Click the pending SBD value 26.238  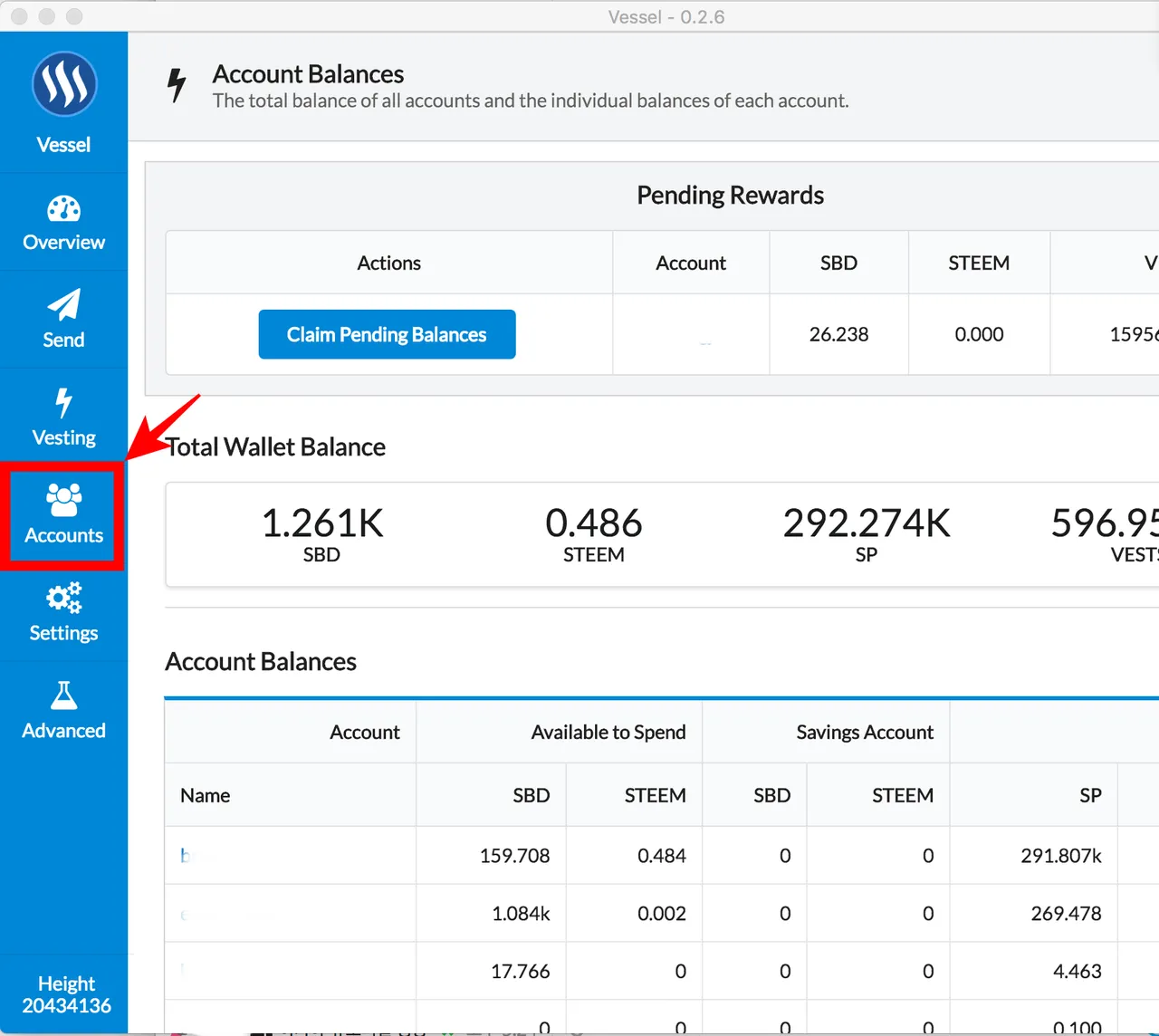tap(838, 334)
